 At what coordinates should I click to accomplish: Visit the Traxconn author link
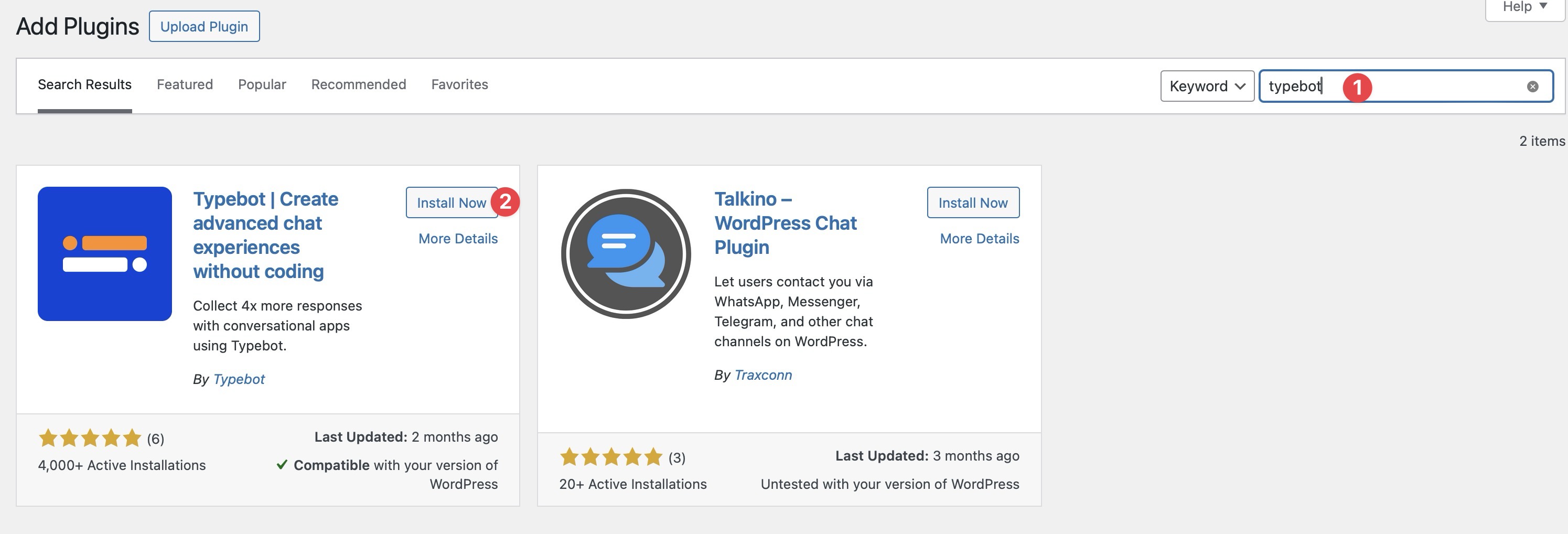762,375
